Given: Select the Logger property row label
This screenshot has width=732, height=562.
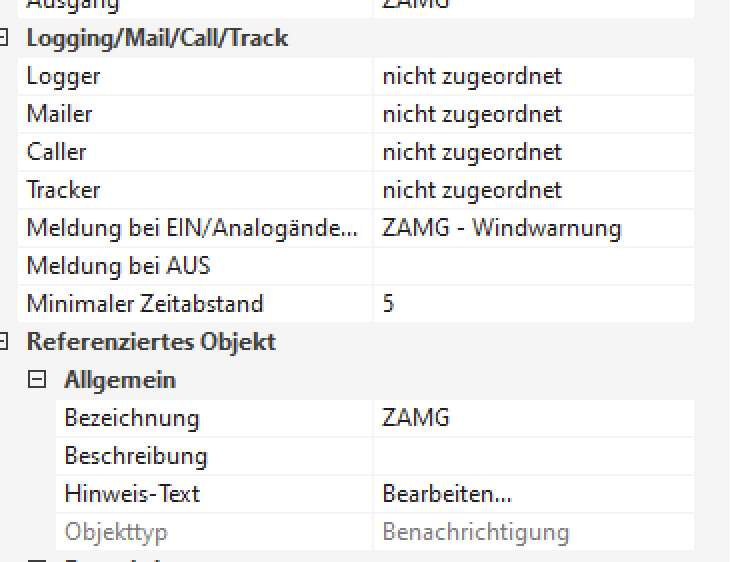Looking at the screenshot, I should coord(63,76).
